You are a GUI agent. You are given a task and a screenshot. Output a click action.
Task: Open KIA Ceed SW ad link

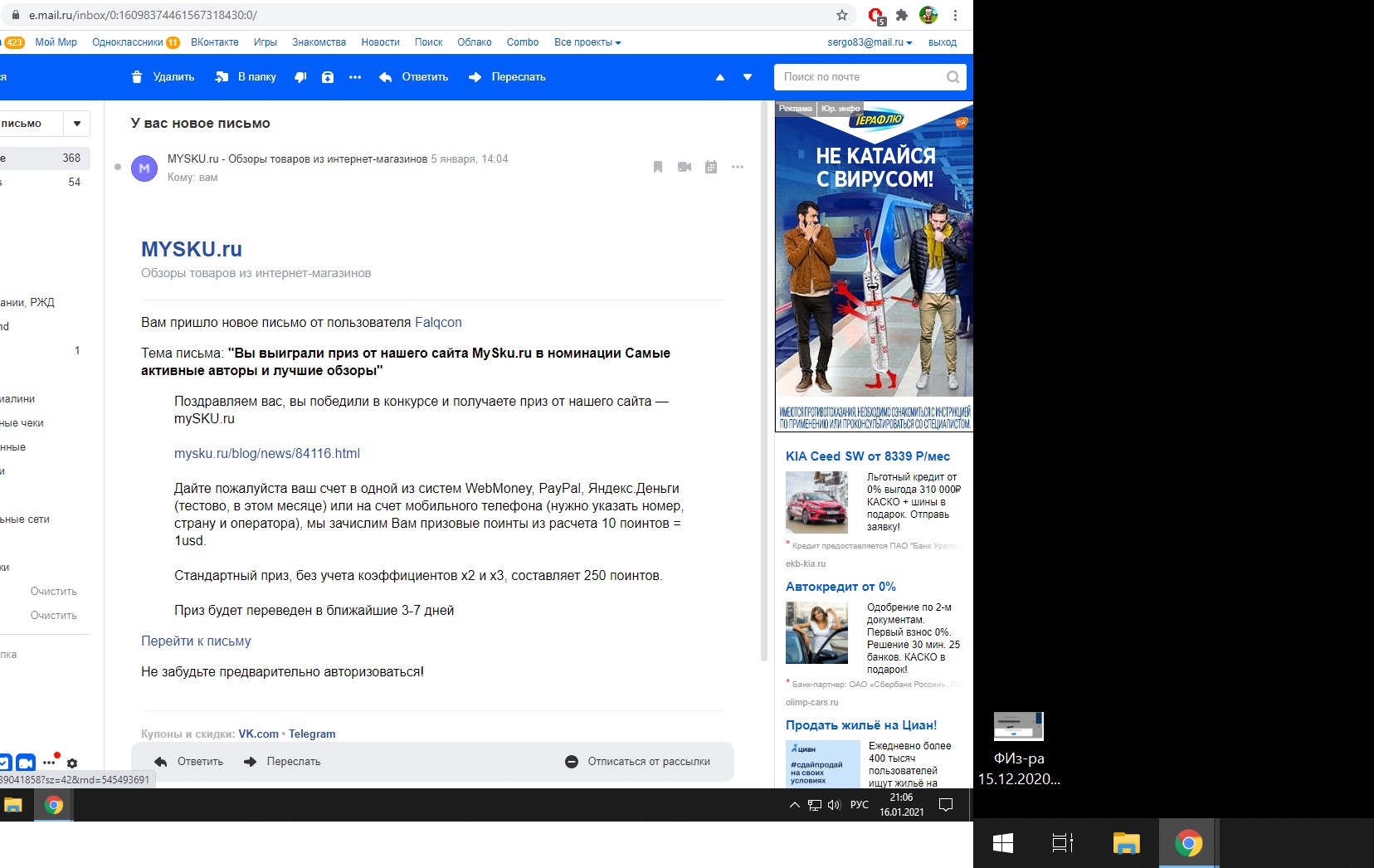click(x=868, y=456)
